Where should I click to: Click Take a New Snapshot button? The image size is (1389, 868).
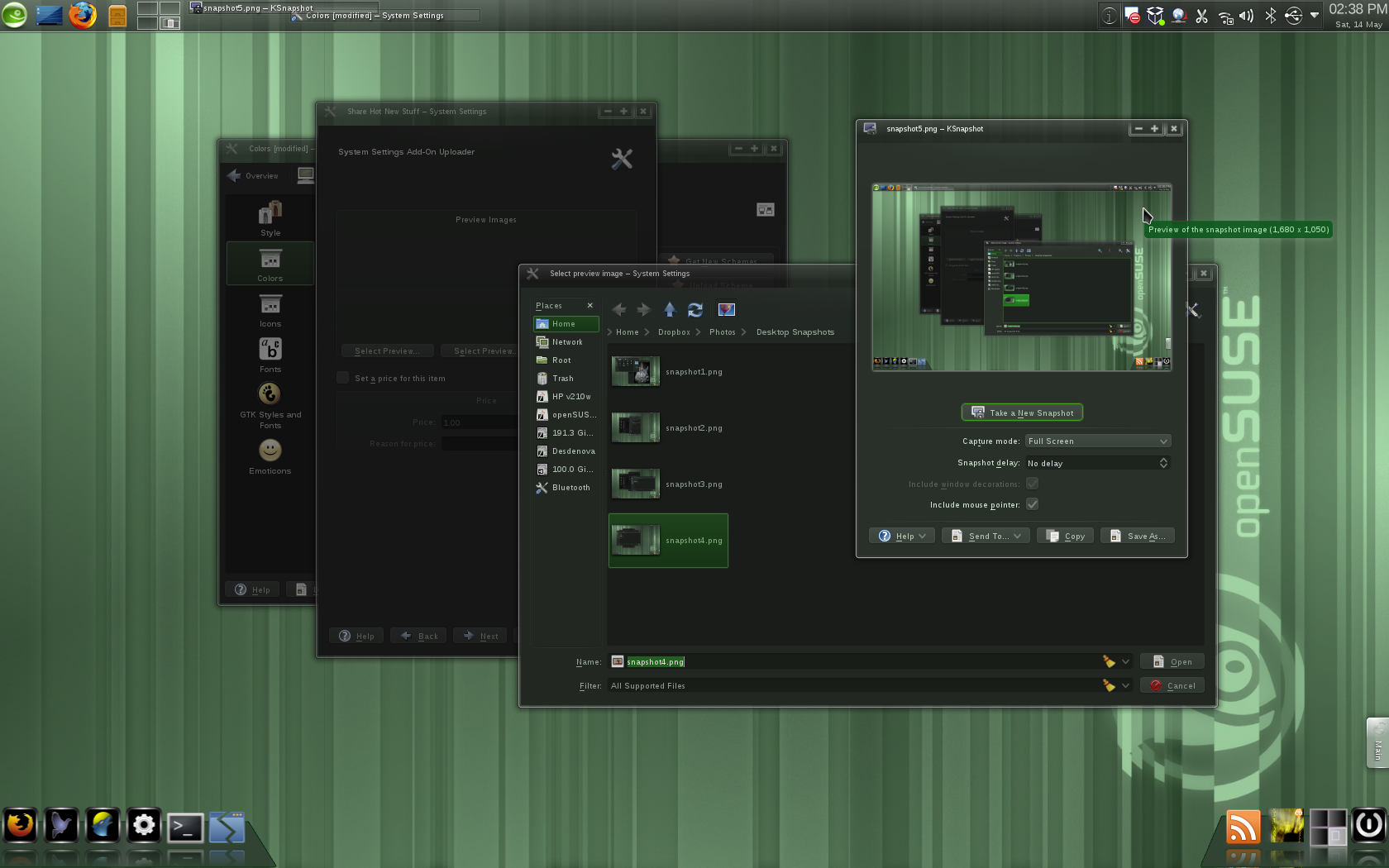1023,413
